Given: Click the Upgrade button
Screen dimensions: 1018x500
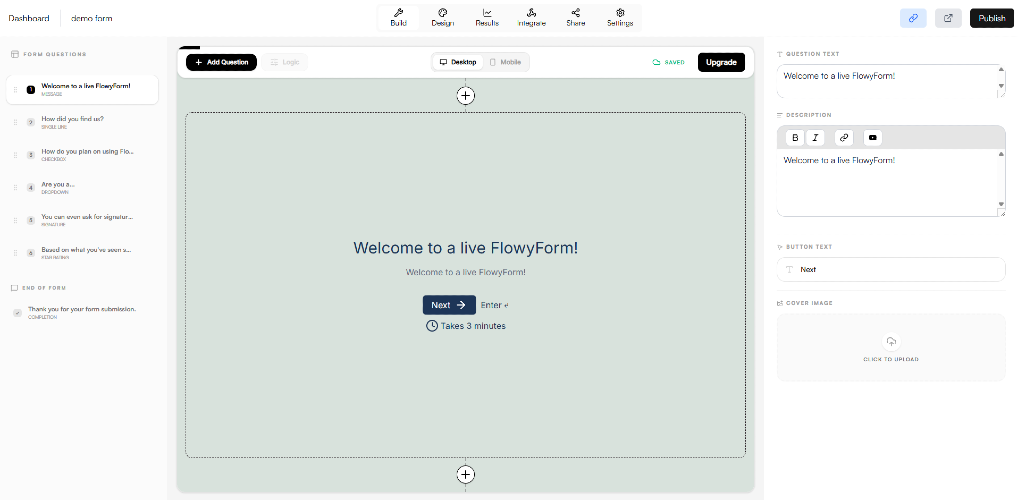Looking at the screenshot, I should 721,62.
